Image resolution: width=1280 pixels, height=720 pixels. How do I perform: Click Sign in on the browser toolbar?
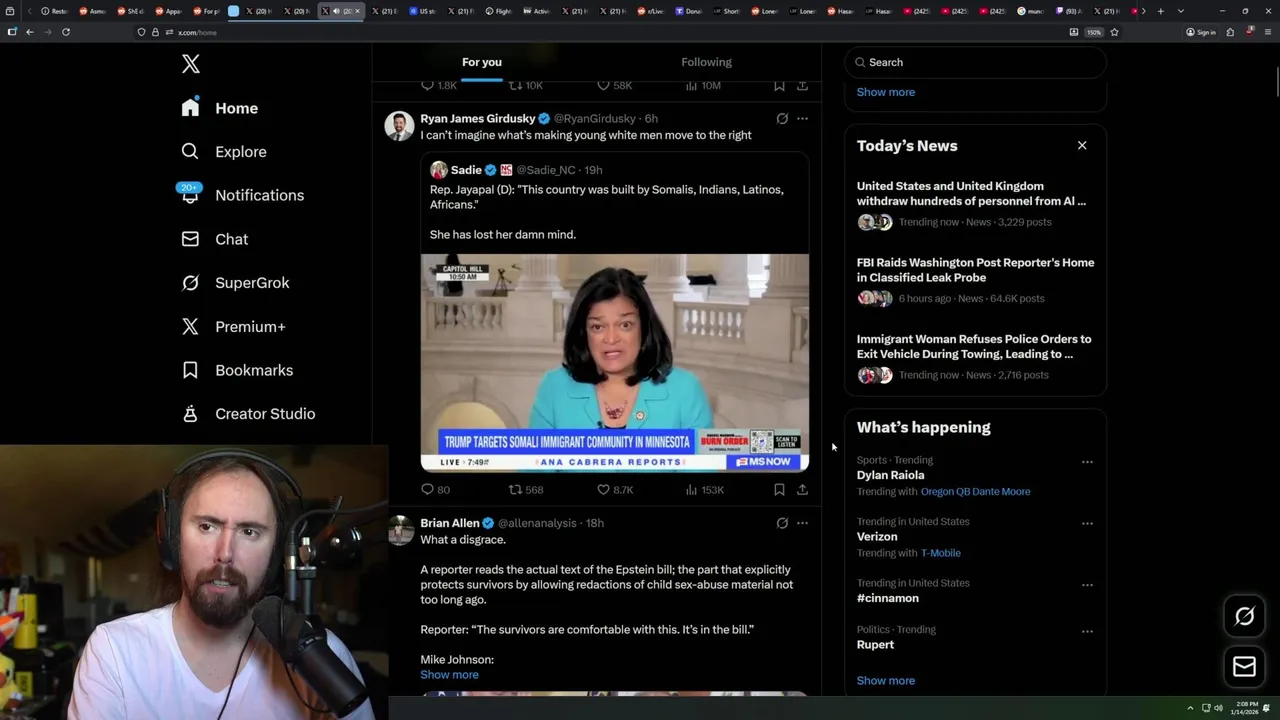[1201, 32]
